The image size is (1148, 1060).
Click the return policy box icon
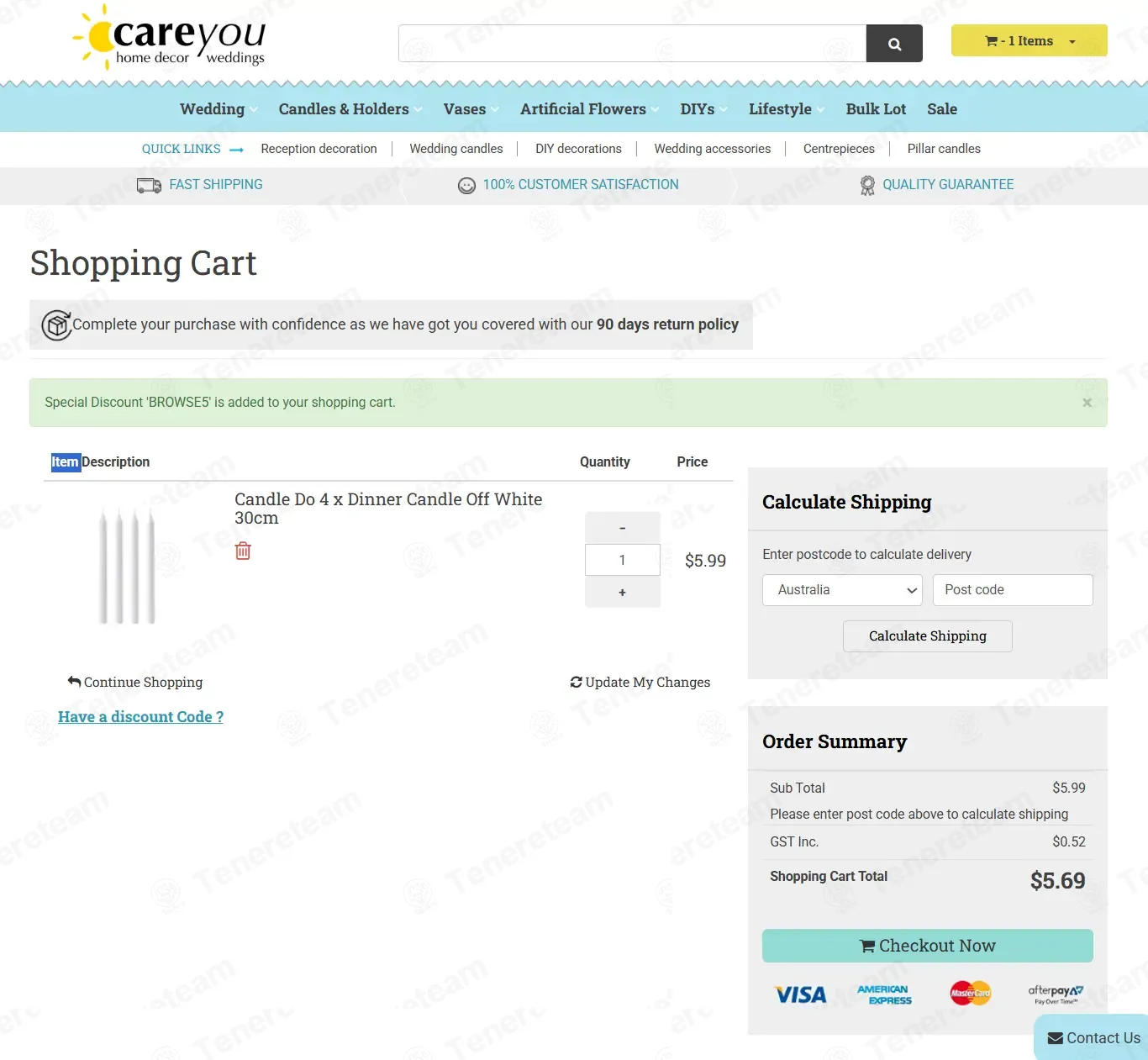point(56,325)
